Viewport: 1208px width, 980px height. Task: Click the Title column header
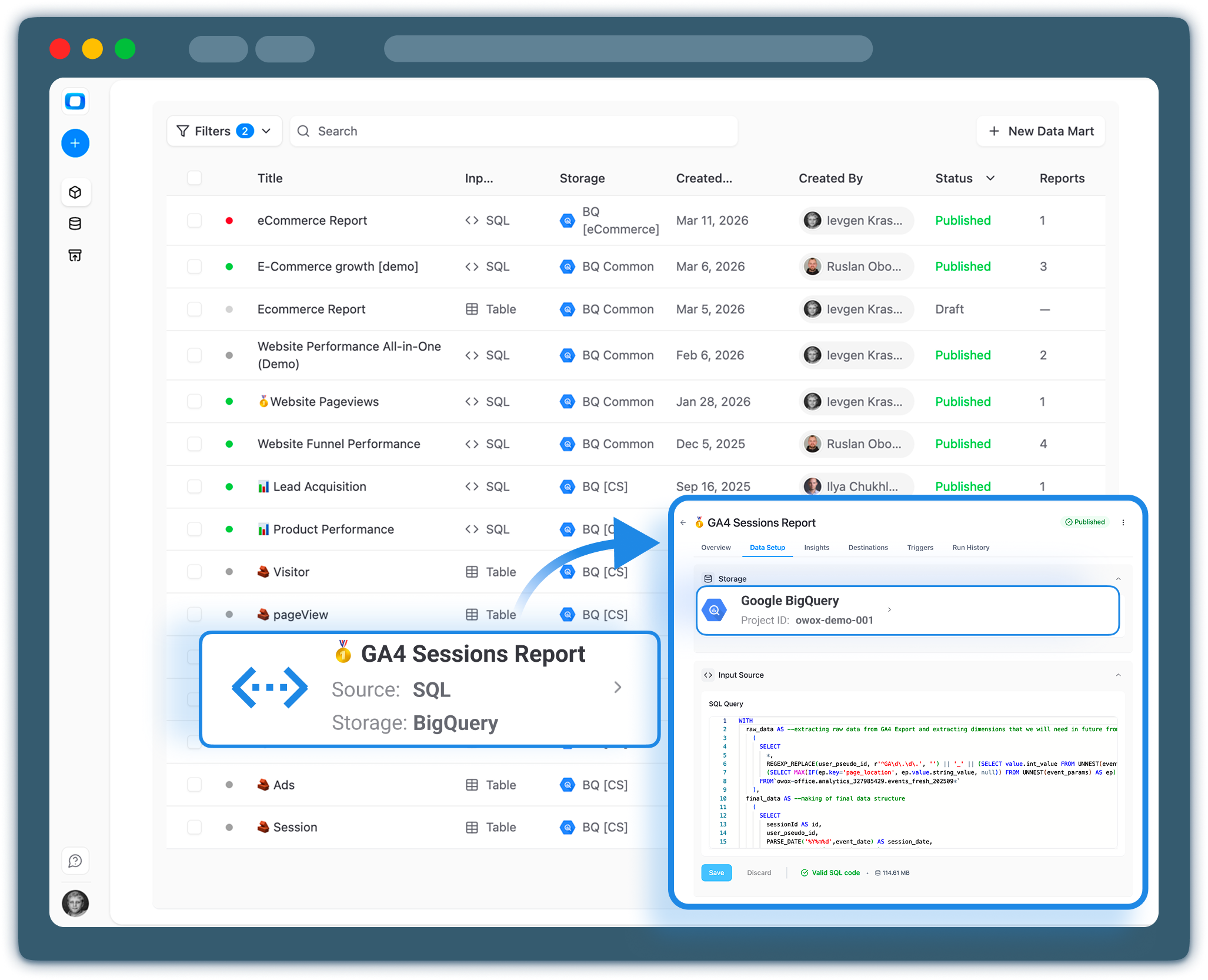[270, 178]
